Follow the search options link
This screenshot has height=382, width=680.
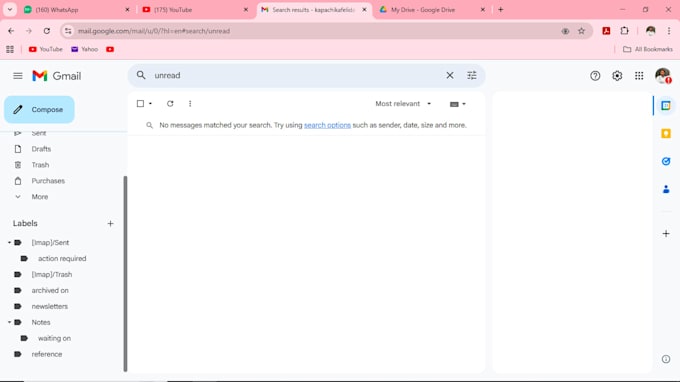pyautogui.click(x=327, y=125)
